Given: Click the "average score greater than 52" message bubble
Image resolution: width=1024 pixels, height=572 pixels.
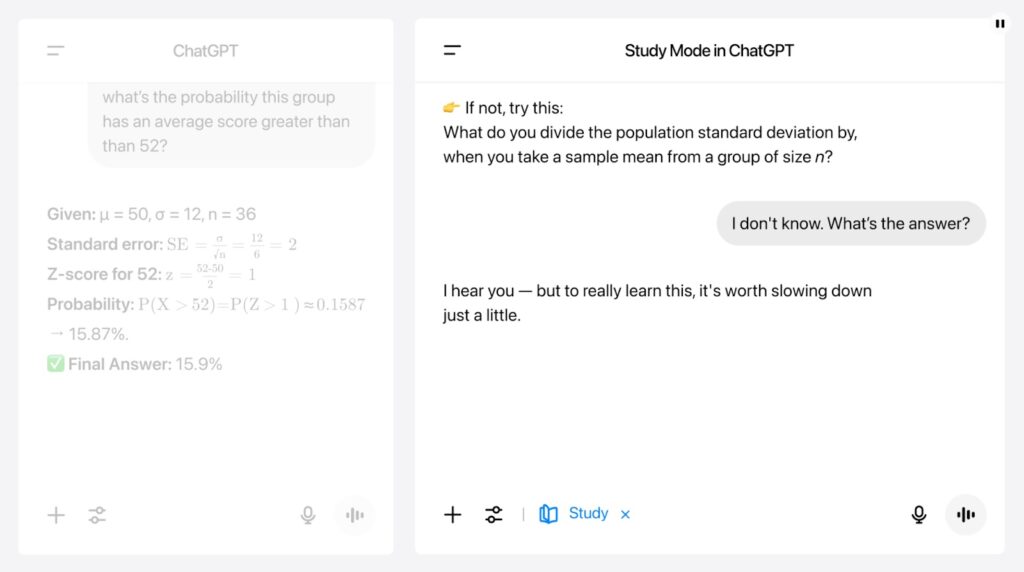Looking at the screenshot, I should (x=226, y=122).
